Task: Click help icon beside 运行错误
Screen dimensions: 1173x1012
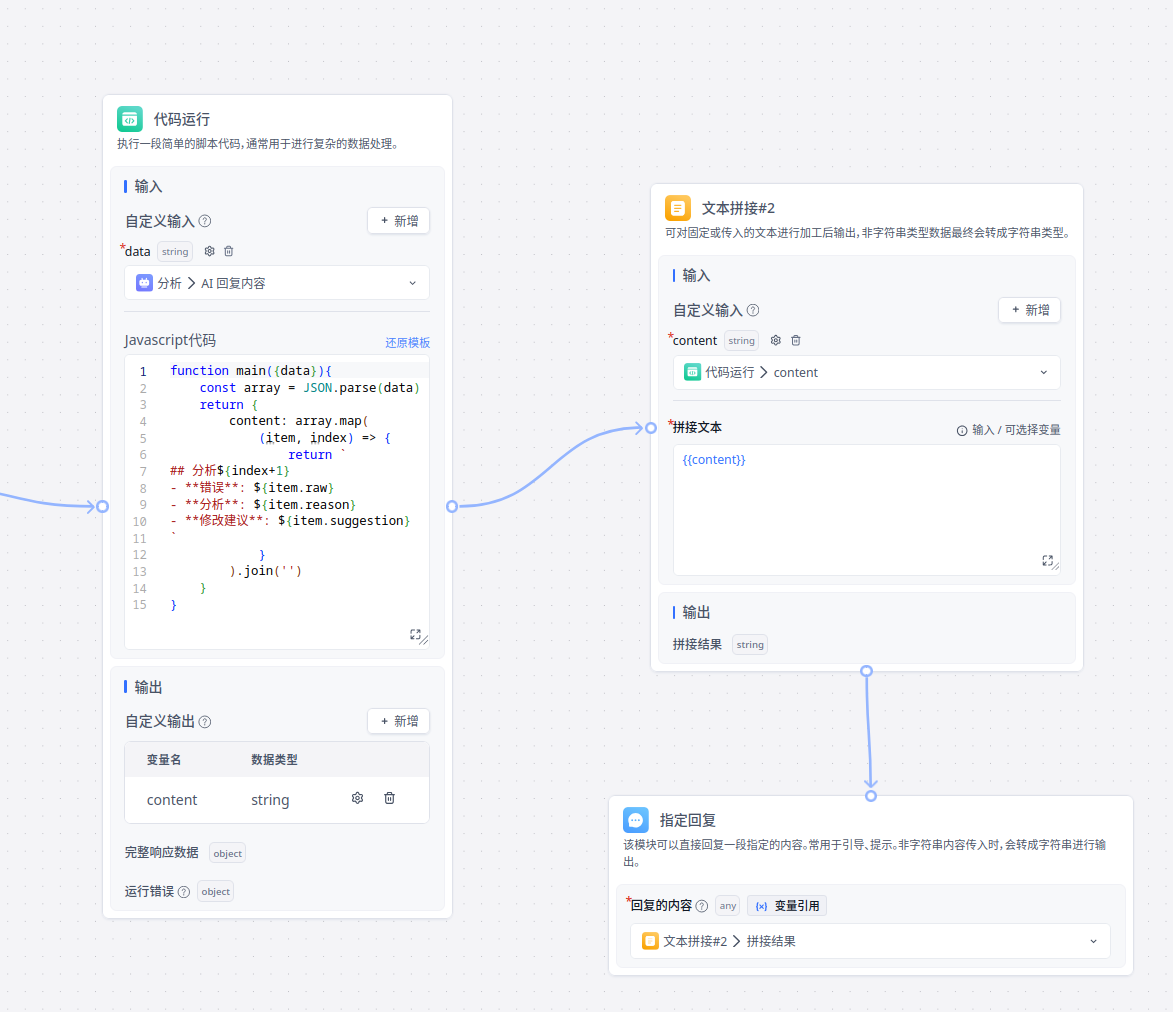Action: pos(184,892)
